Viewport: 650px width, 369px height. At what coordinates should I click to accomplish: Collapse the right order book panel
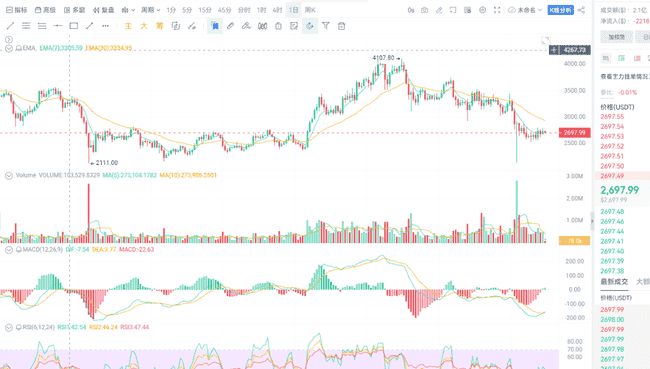coord(592,221)
